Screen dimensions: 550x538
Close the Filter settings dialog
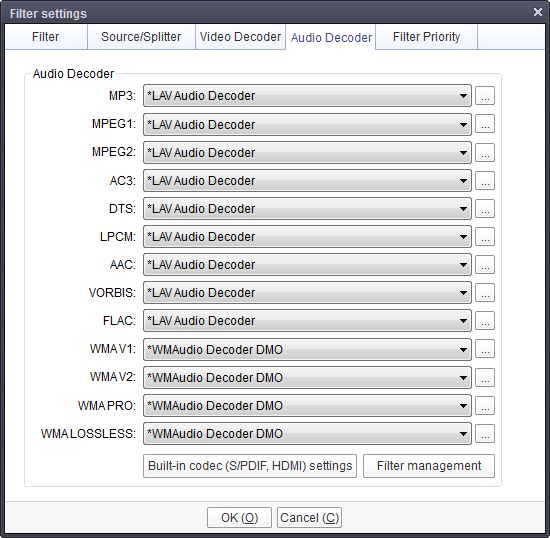538,12
